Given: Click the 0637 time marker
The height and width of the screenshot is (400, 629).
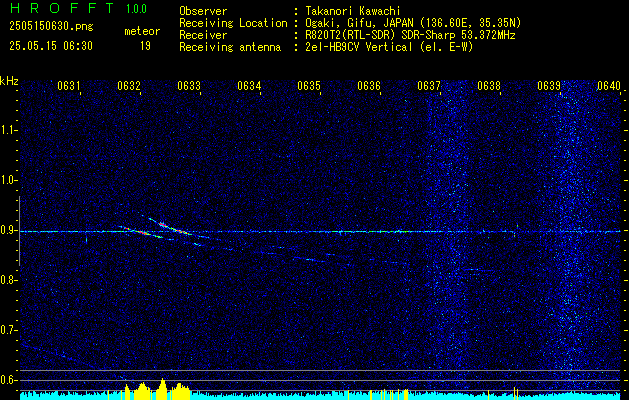Looking at the screenshot, I should [429, 86].
